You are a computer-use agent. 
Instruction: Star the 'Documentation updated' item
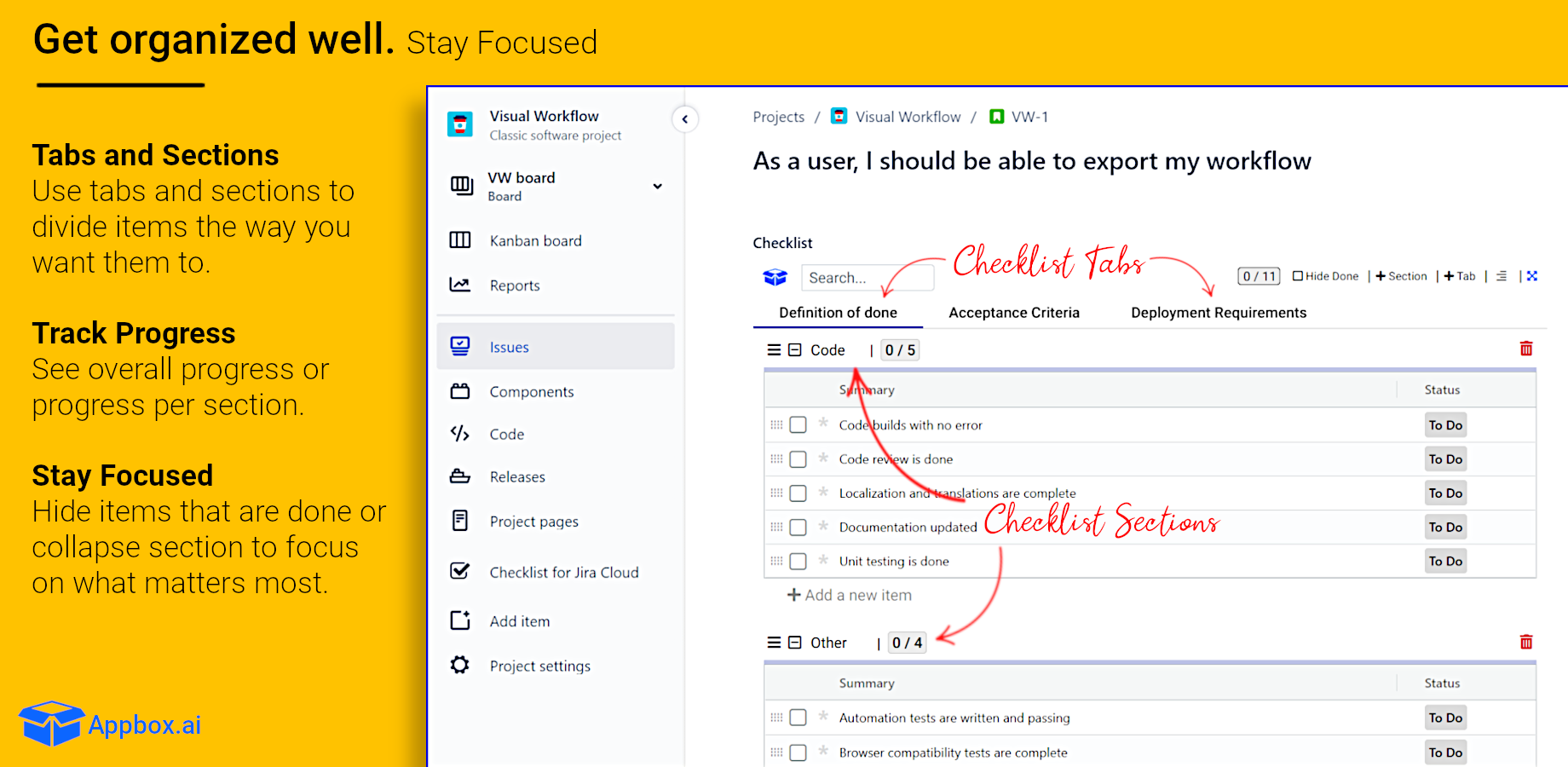[x=823, y=526]
